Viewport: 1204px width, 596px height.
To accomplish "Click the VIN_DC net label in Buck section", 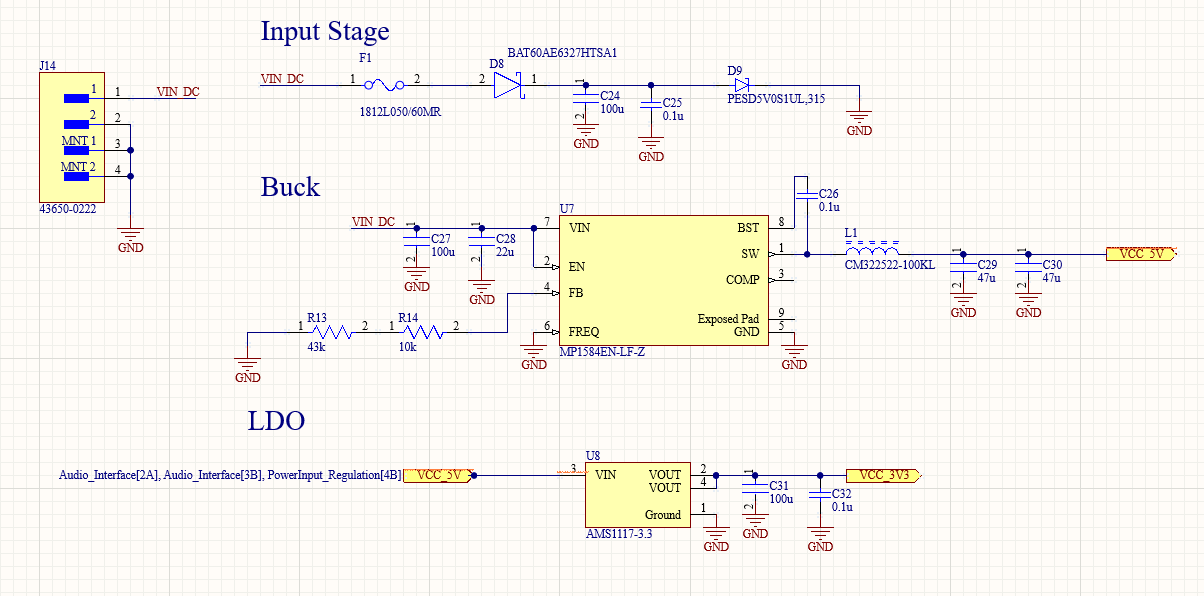I will click(373, 221).
